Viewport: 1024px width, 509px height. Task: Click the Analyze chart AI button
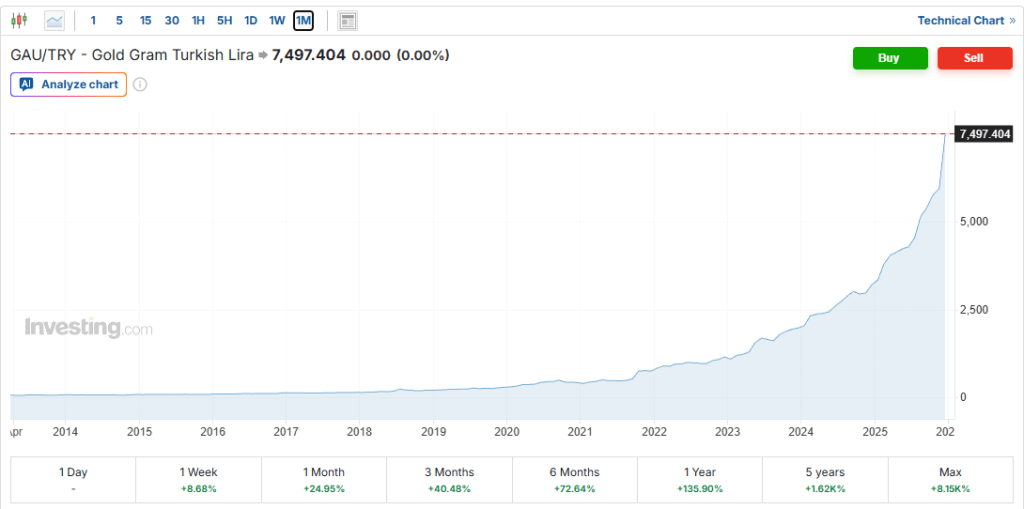69,84
